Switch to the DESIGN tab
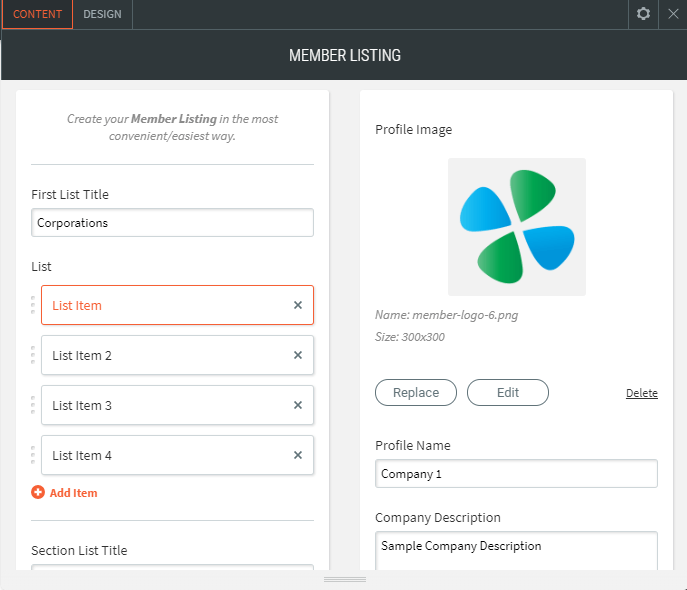 [x=102, y=14]
